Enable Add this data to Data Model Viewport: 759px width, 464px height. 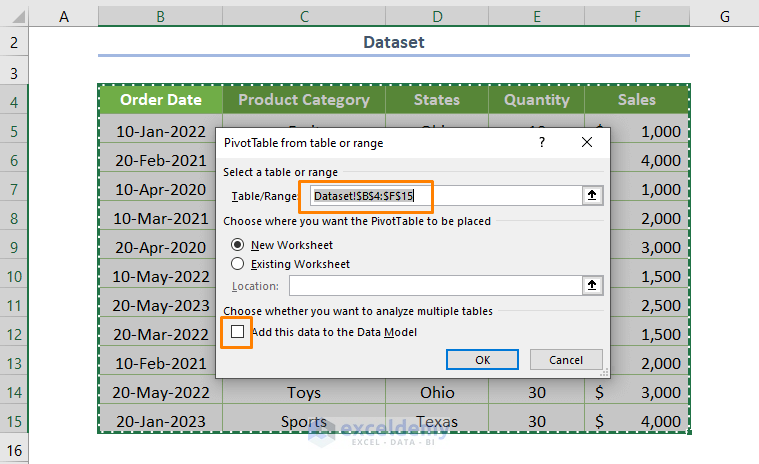tap(237, 332)
